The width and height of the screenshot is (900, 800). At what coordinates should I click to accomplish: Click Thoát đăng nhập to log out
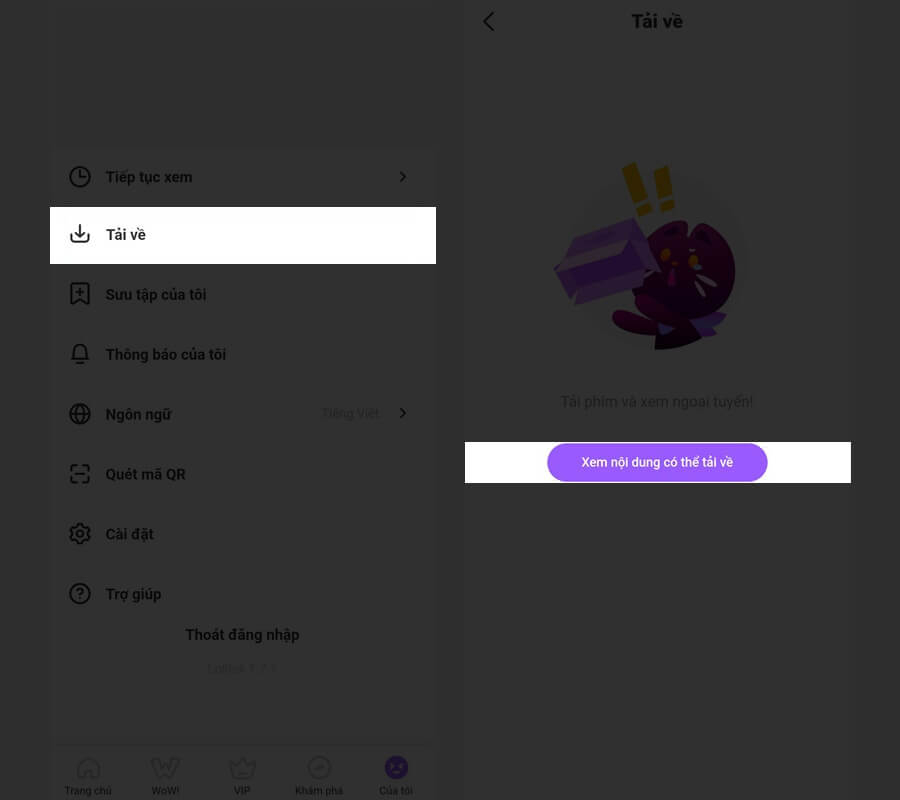pos(242,635)
